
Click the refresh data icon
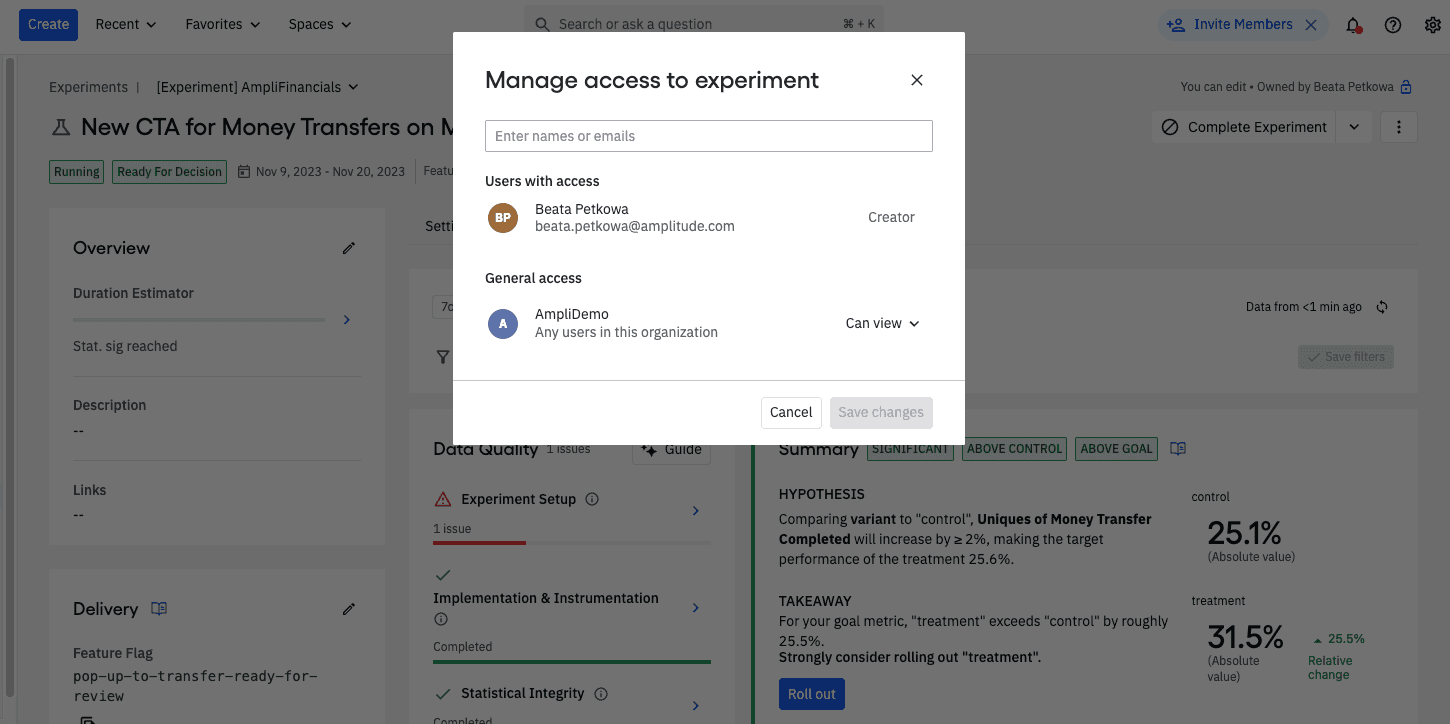coord(1382,307)
